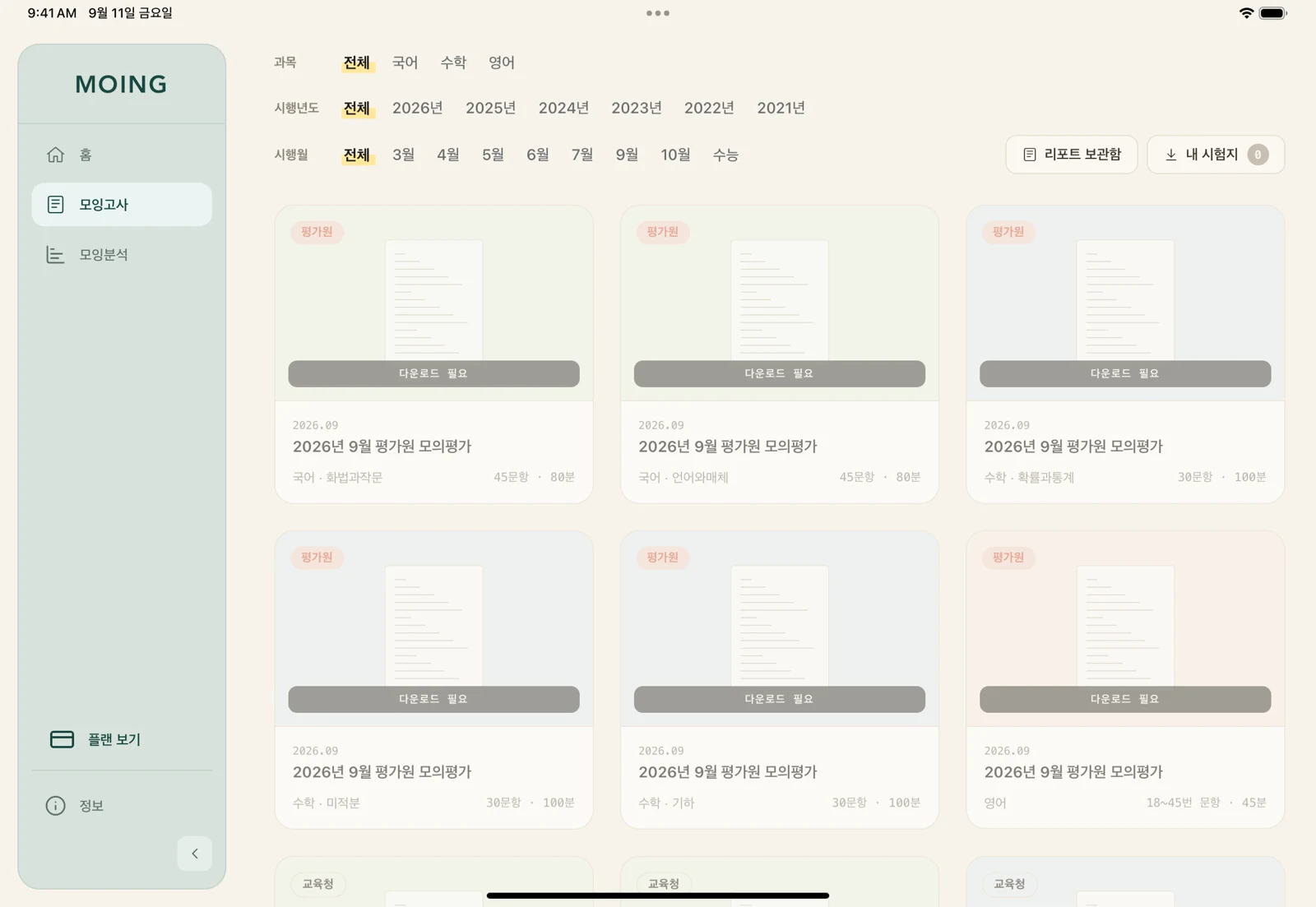Tap 다운로드 필요 on the 언어와매체 card
Viewport: 1316px width, 907px height.
coord(780,373)
